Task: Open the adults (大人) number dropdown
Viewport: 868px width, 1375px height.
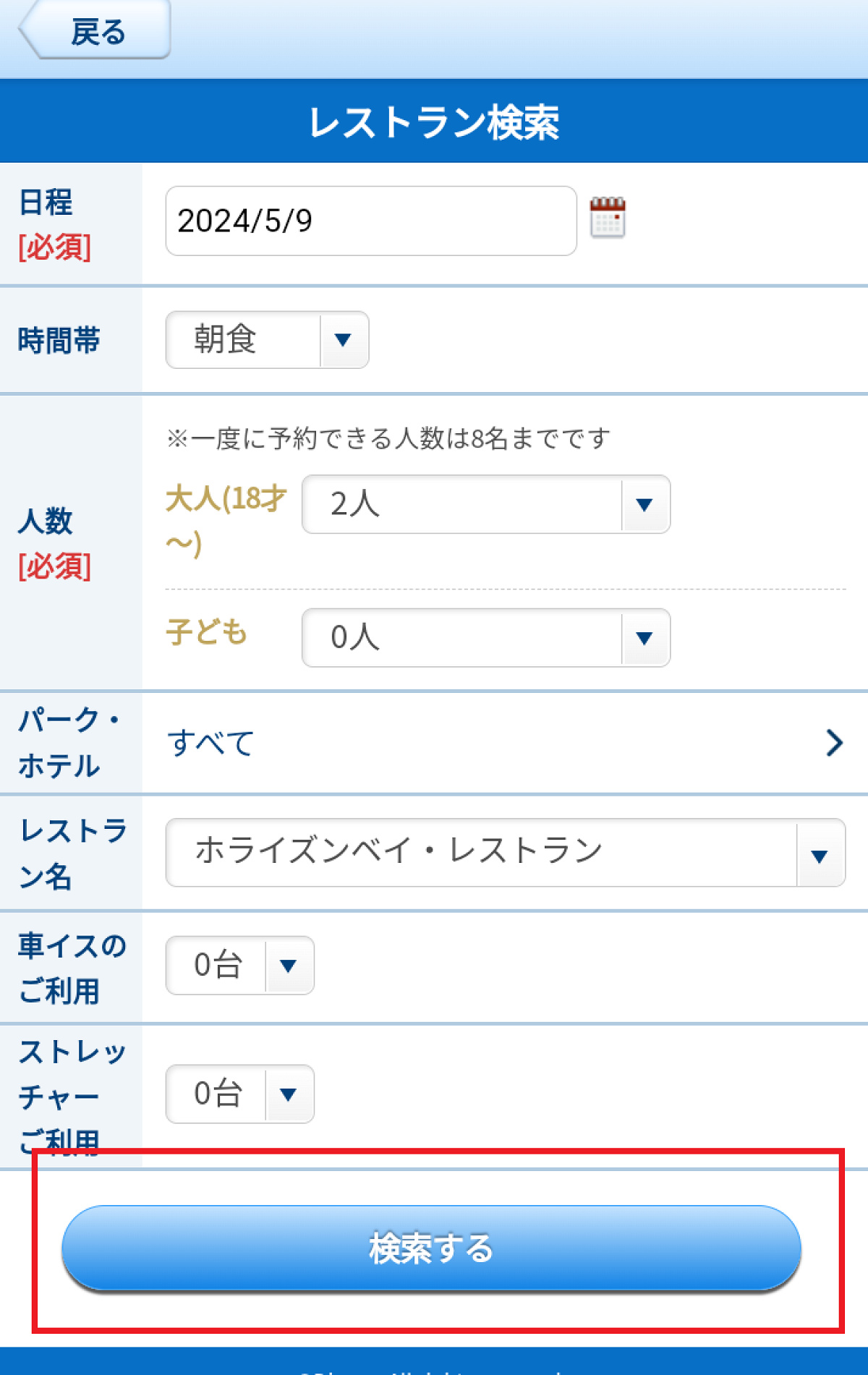Action: (485, 506)
